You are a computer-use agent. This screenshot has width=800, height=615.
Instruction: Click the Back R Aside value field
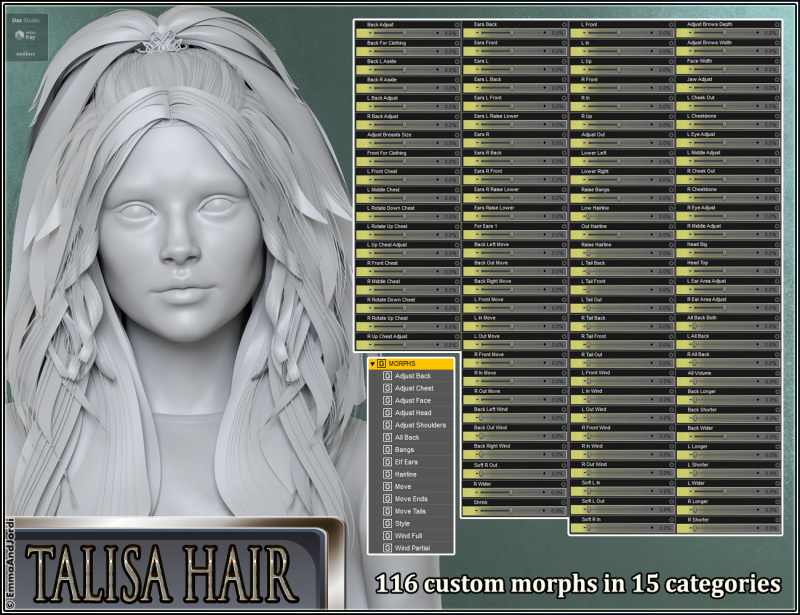(451, 88)
